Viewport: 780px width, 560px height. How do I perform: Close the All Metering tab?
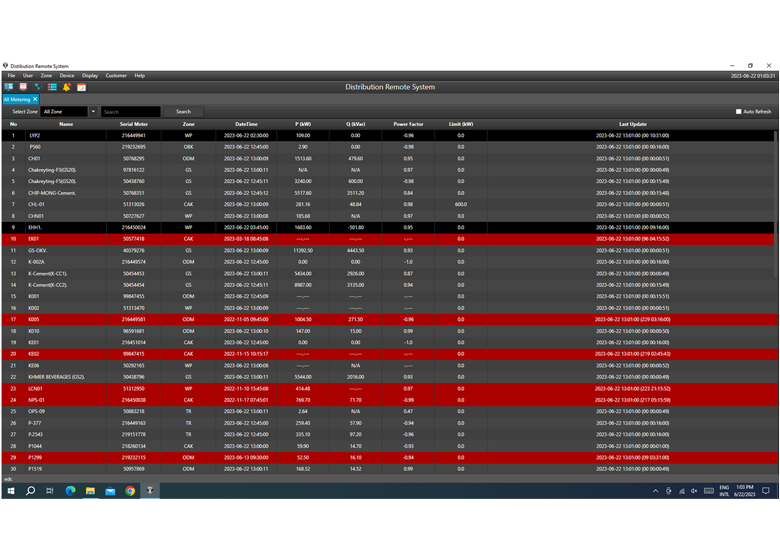coord(35,99)
